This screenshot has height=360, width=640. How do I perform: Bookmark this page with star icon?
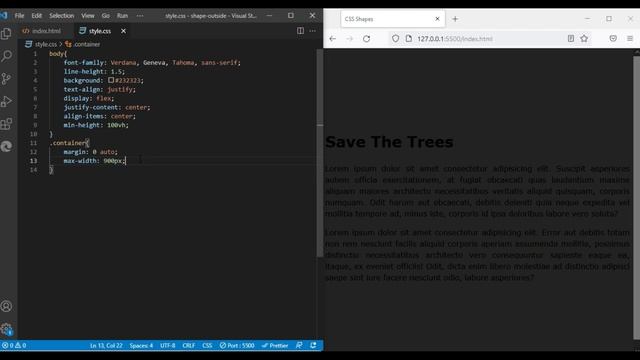[x=584, y=38]
